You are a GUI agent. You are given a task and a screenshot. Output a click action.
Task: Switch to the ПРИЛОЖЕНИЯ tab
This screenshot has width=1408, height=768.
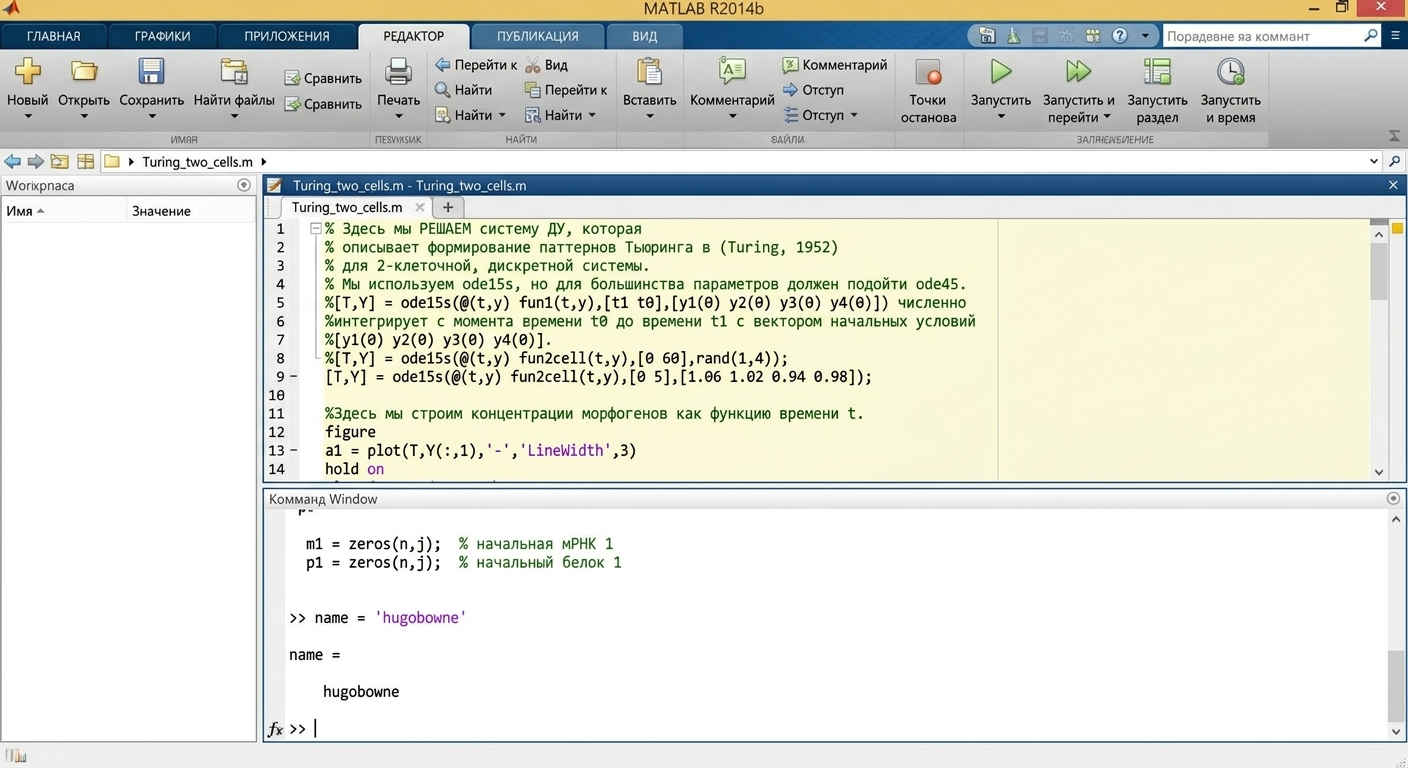pos(287,36)
